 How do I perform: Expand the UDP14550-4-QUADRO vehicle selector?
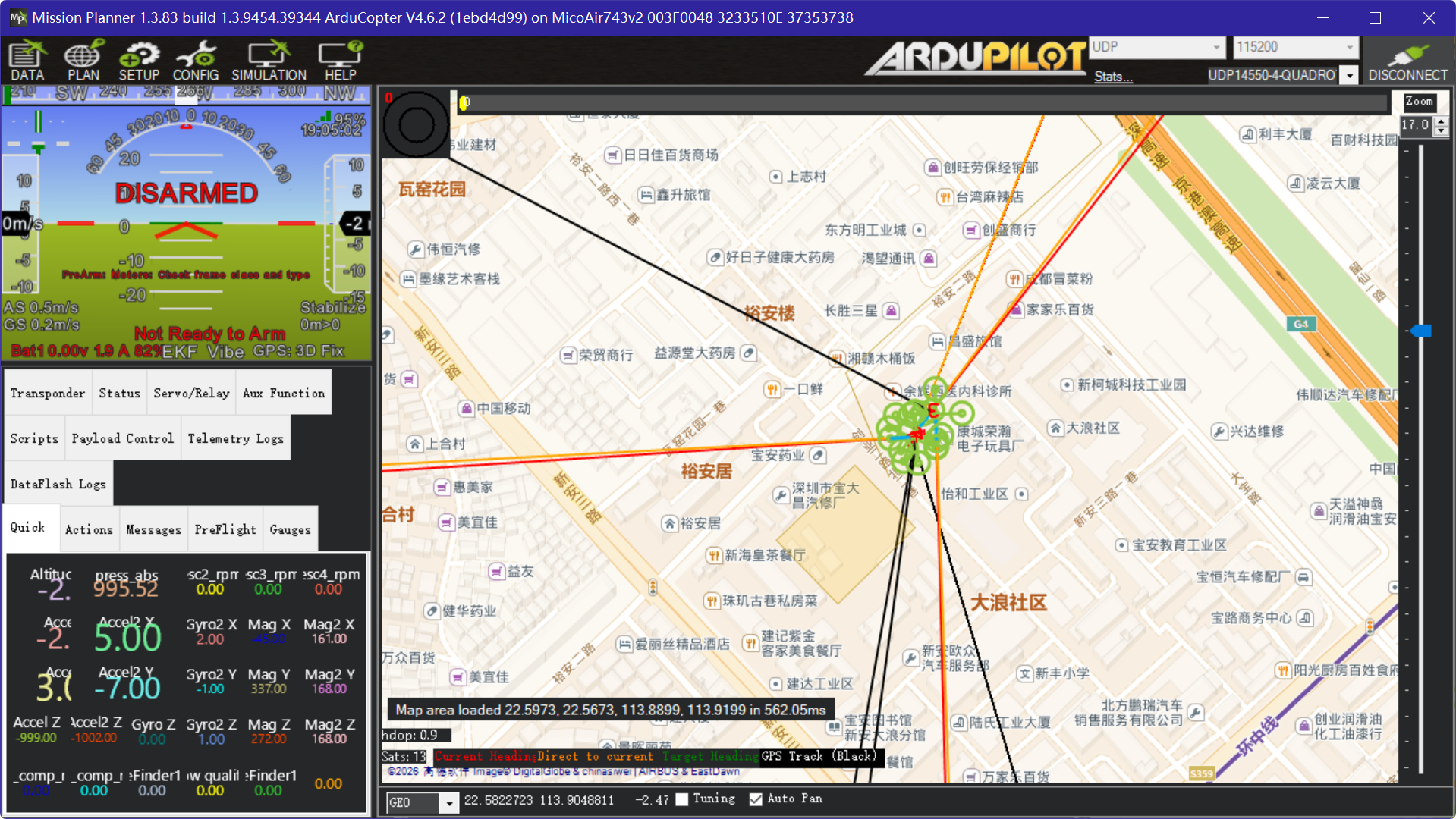coord(1349,75)
